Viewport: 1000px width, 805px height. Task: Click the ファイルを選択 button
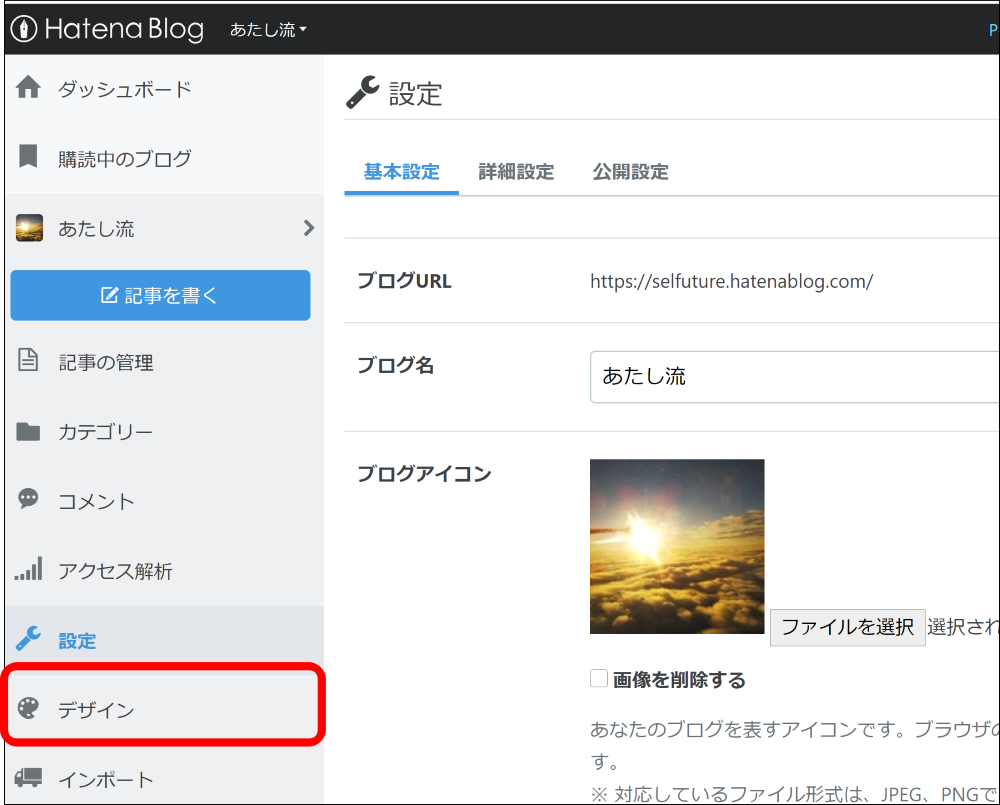click(x=847, y=627)
